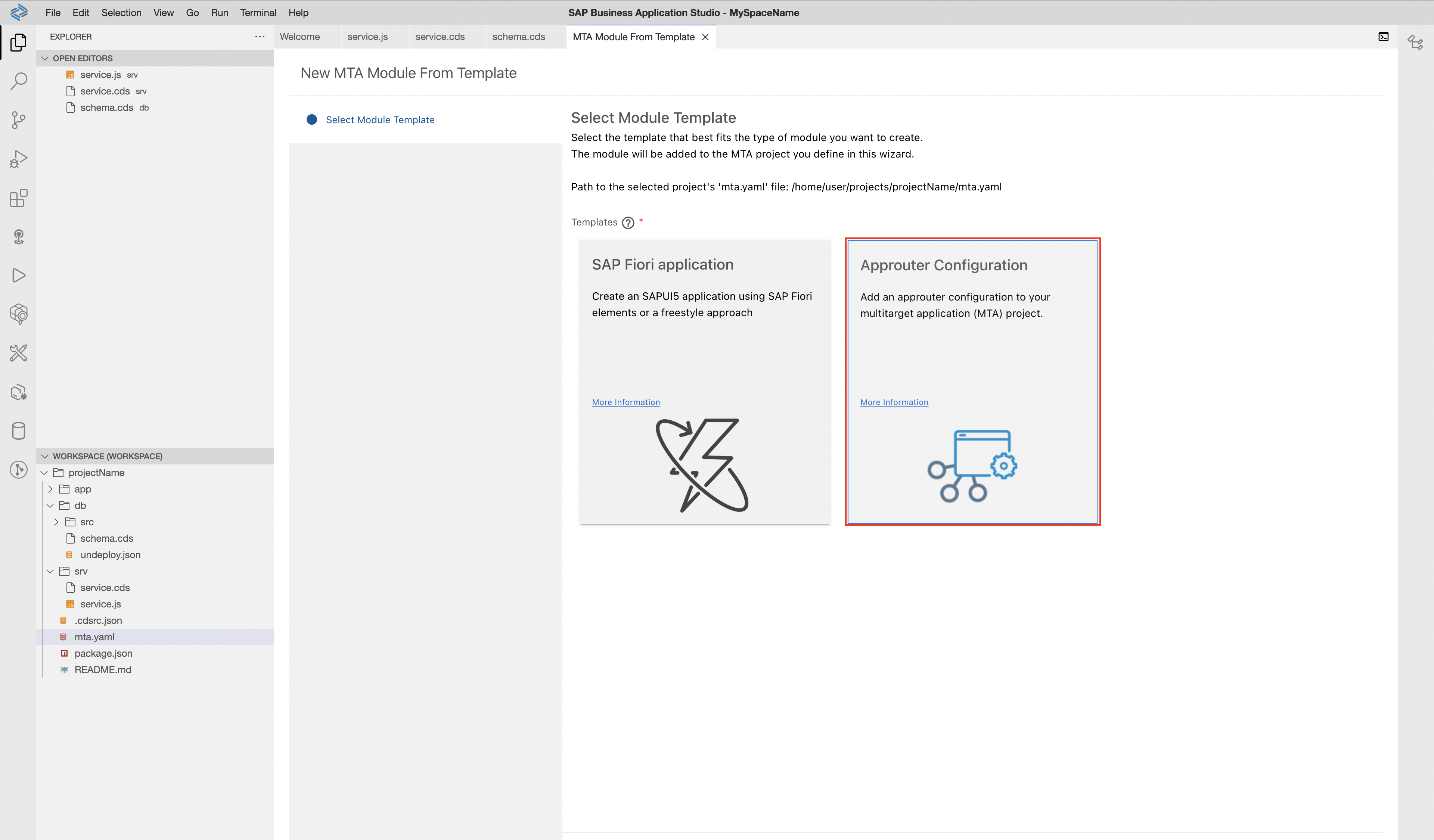Collapse the WORKSPACE (WORKSPACE) section
This screenshot has width=1434, height=840.
click(155, 456)
